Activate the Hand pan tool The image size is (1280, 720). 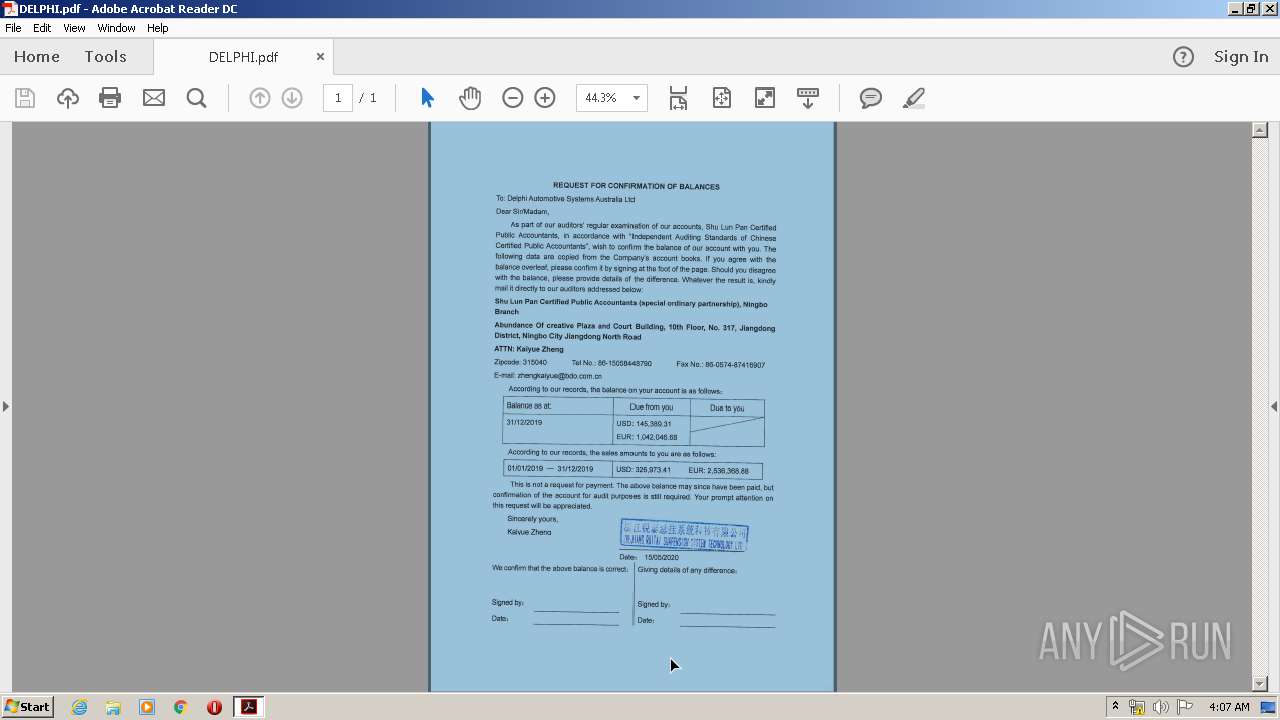pyautogui.click(x=470, y=98)
